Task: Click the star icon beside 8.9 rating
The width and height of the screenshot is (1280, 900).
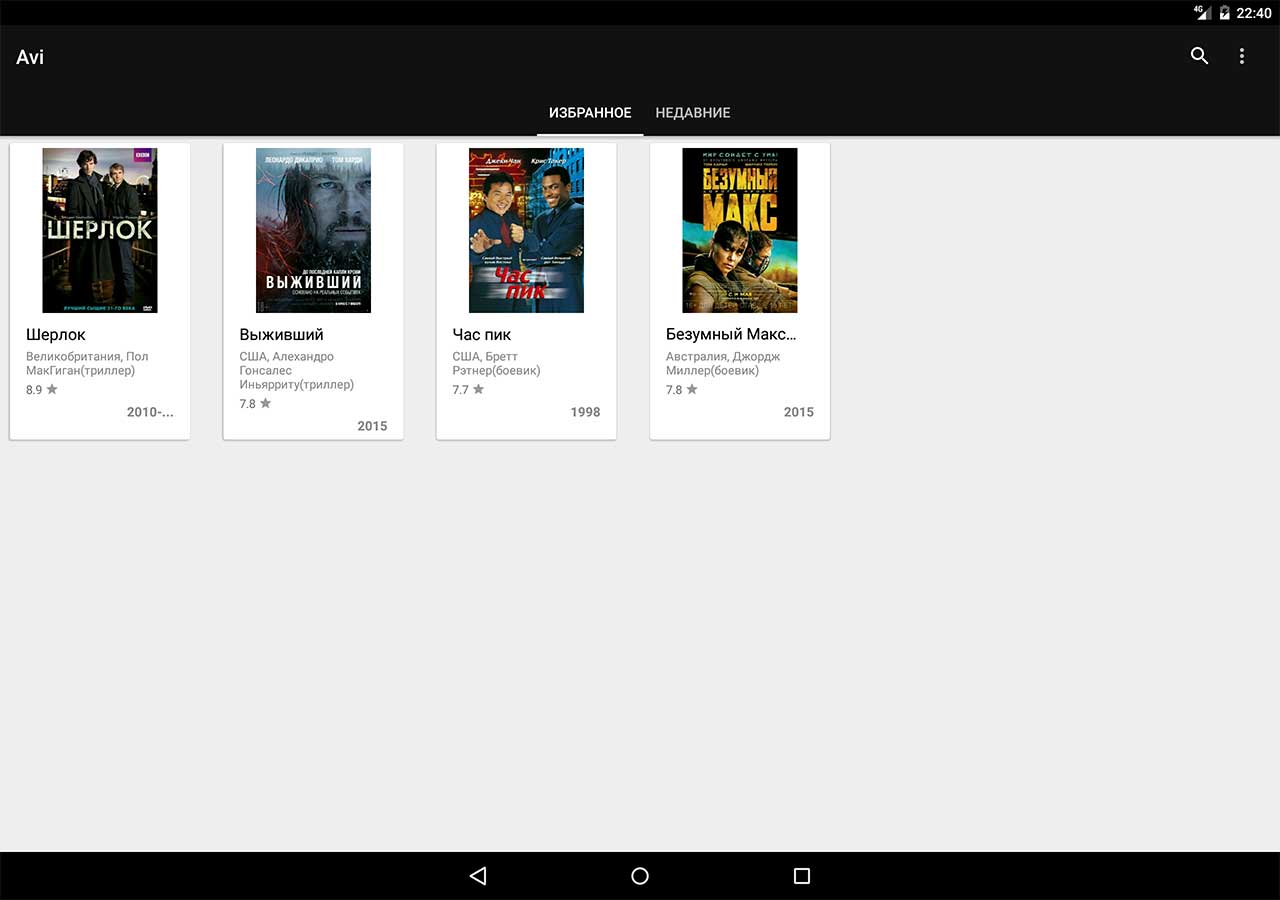Action: (x=52, y=389)
